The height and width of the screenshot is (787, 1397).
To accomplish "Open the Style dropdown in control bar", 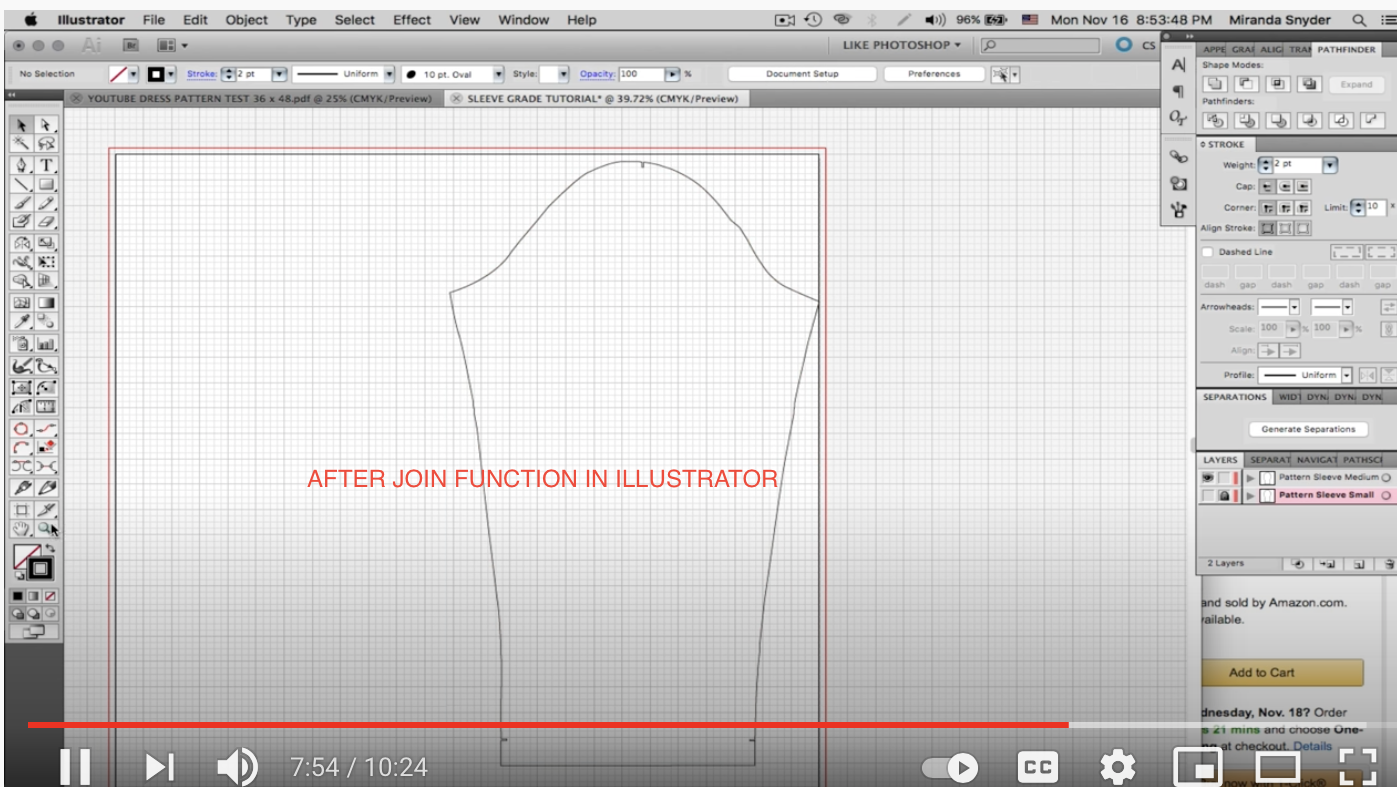I will [x=563, y=74].
